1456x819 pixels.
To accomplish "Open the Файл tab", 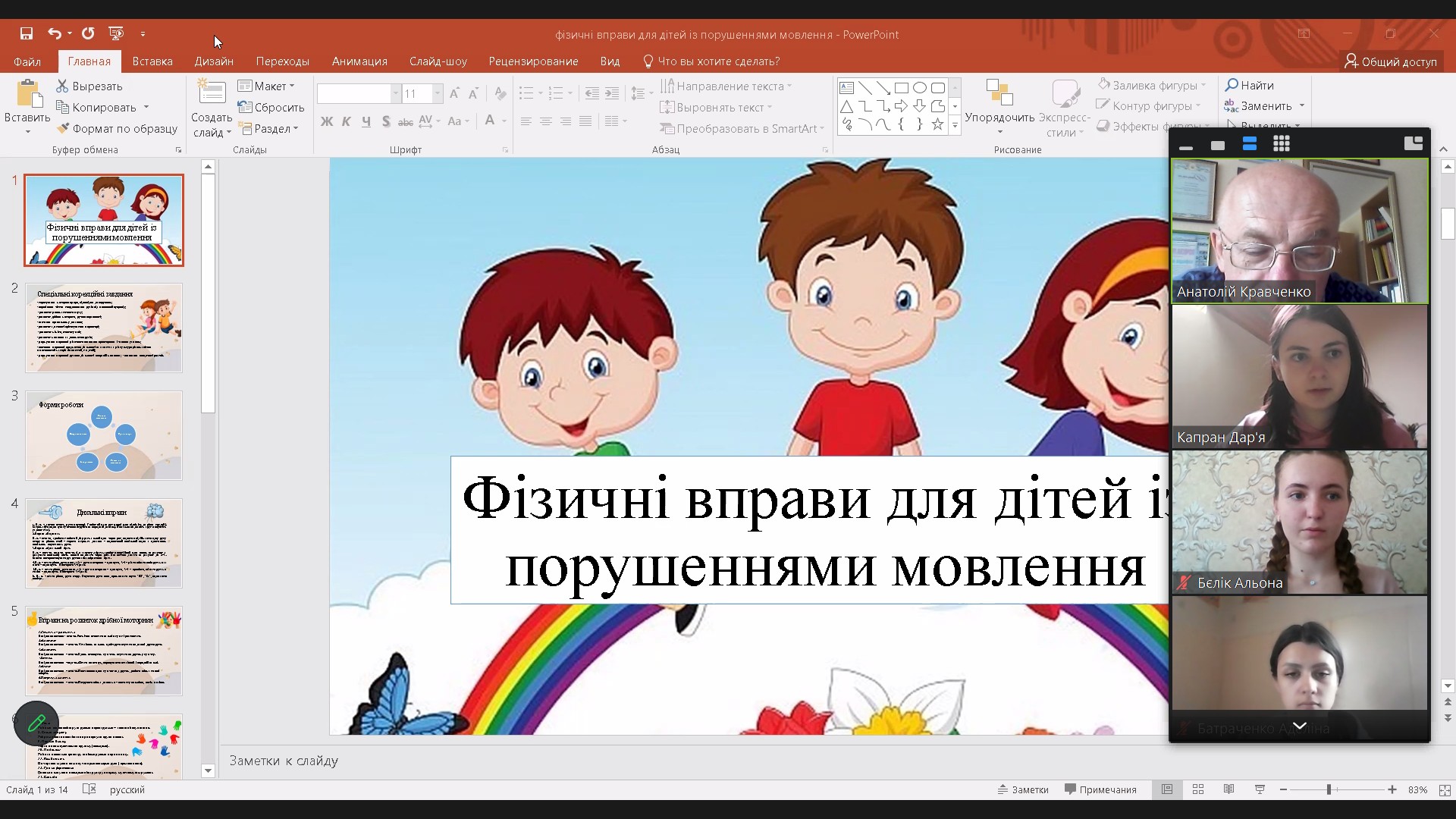I will [27, 61].
